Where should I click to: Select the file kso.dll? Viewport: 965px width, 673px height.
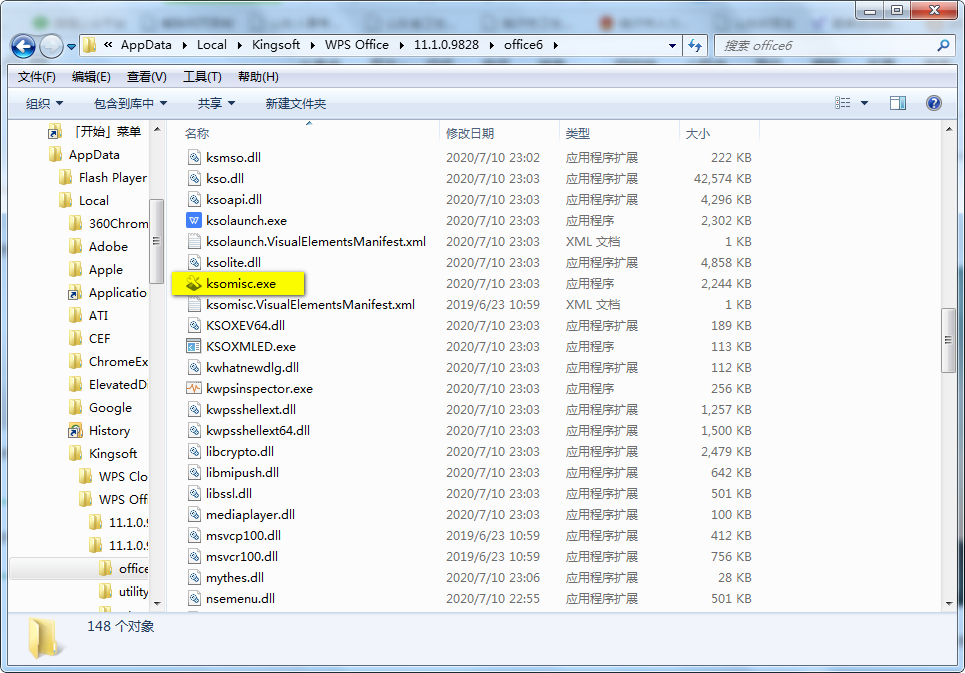(225, 178)
